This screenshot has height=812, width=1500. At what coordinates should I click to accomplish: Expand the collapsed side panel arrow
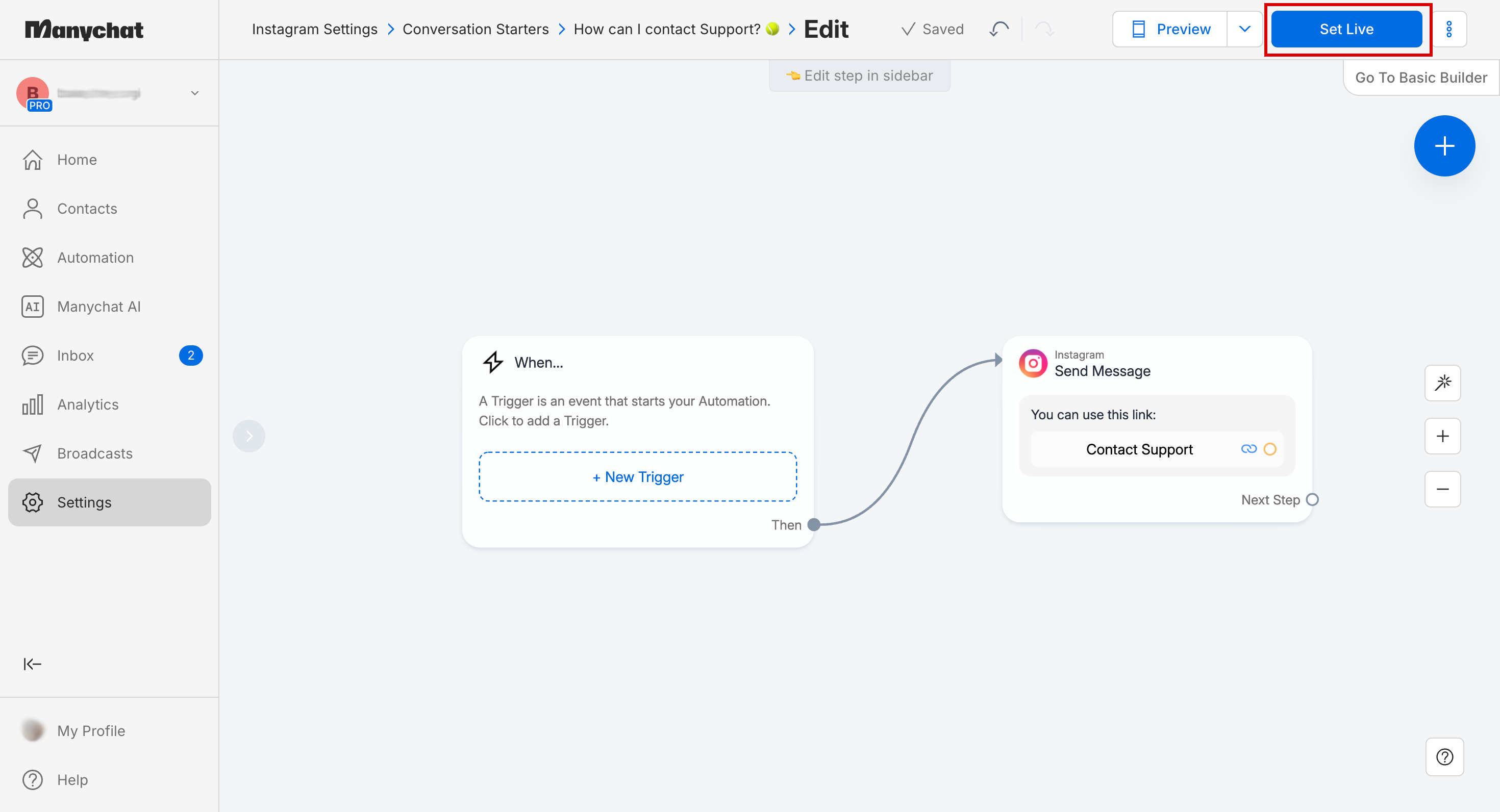pos(248,436)
